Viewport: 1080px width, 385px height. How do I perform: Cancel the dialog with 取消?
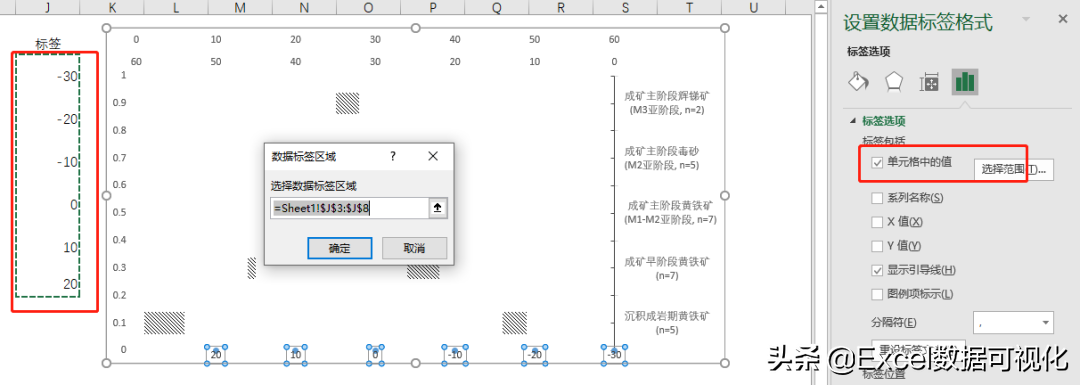[415, 249]
